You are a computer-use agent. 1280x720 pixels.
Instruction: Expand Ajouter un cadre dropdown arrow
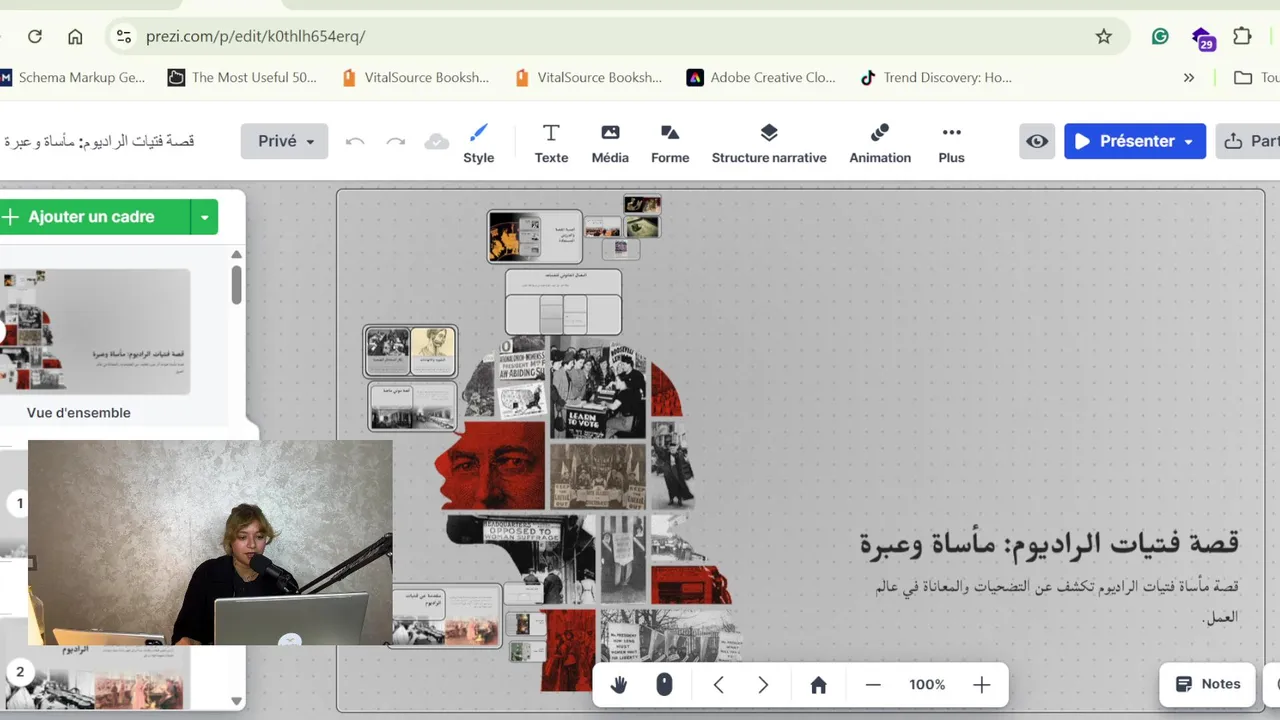tap(204, 217)
